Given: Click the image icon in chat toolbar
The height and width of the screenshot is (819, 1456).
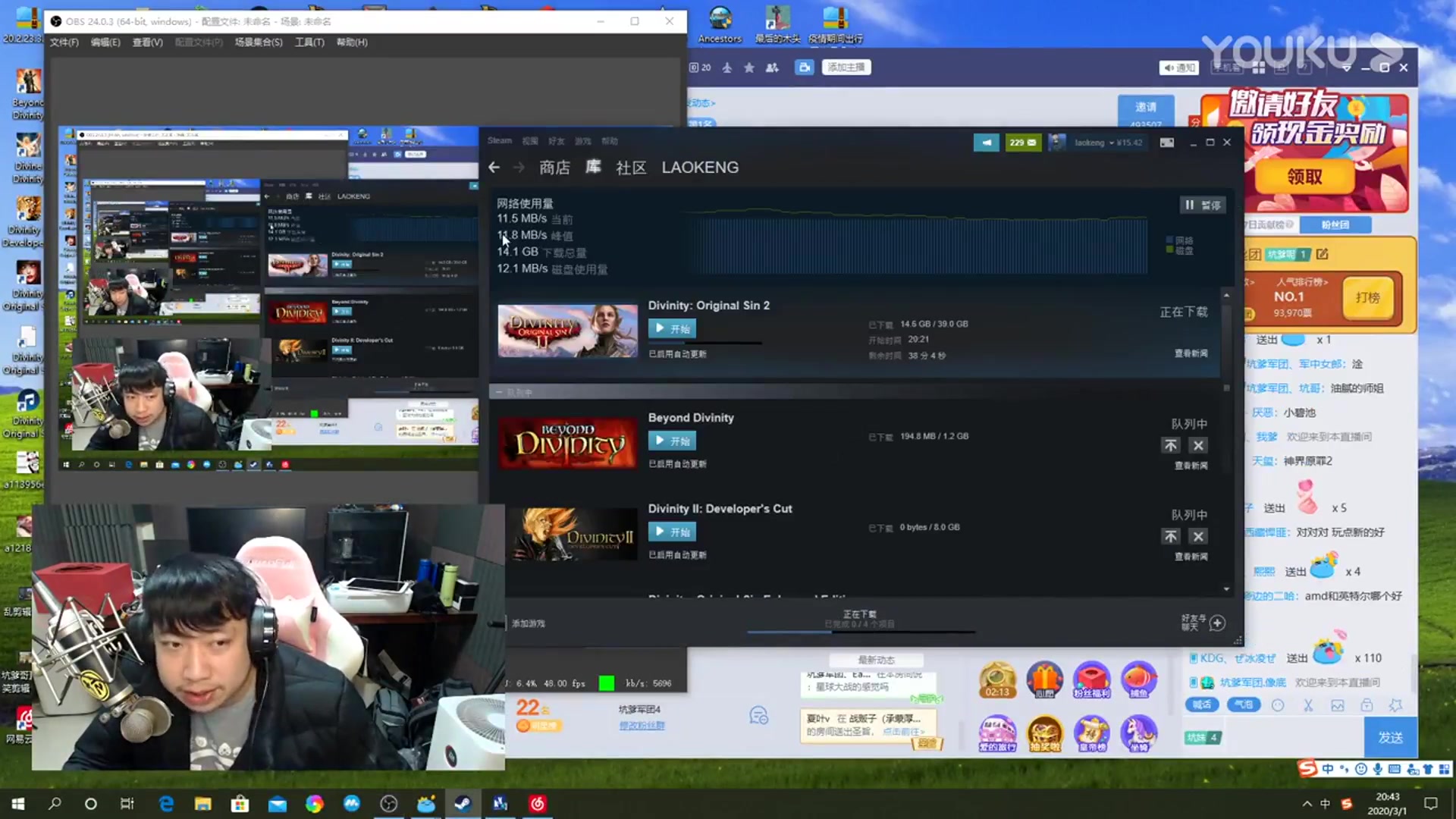Looking at the screenshot, I should coord(1337,705).
